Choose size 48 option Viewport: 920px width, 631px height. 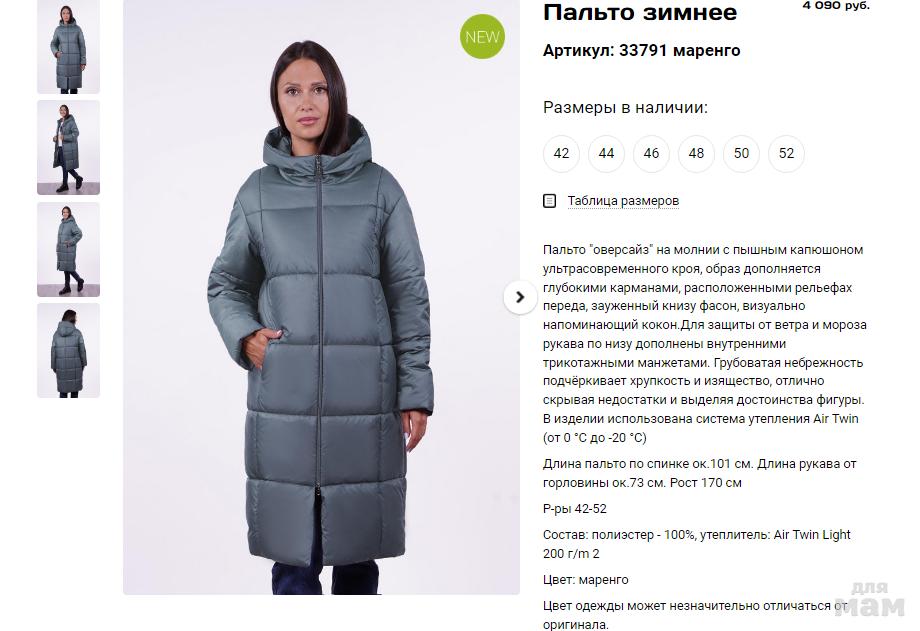pos(696,154)
